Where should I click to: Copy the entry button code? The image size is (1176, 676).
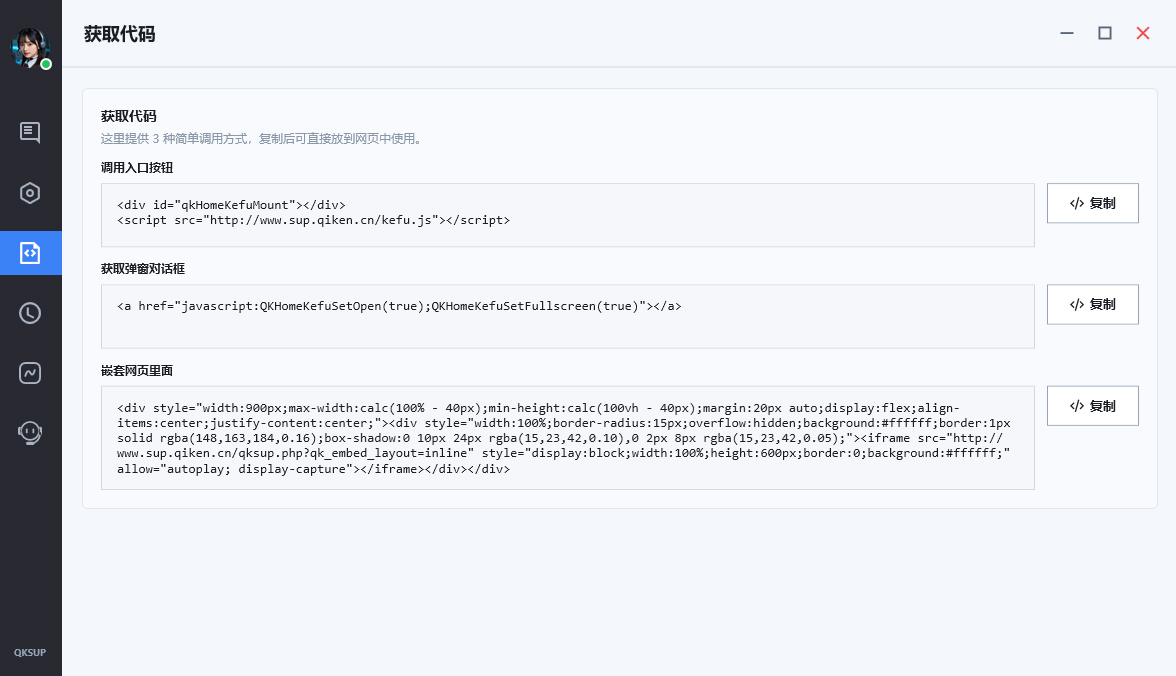pos(1093,203)
